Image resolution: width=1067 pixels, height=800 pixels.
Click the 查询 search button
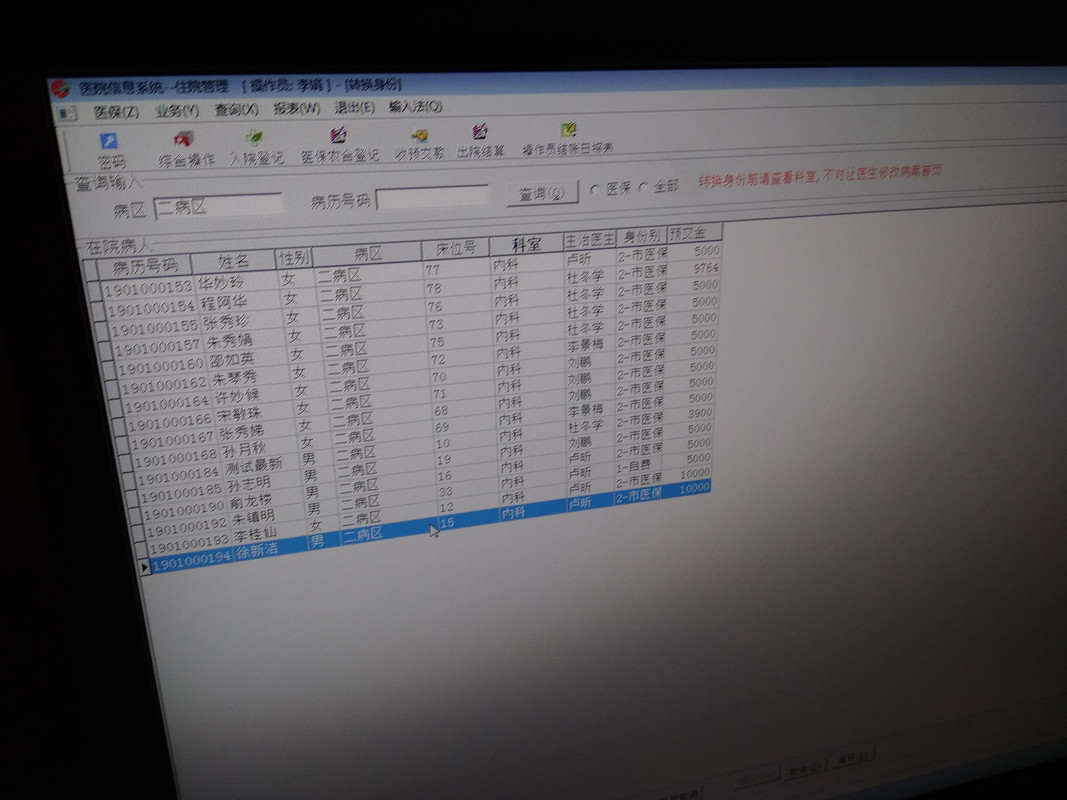pos(542,193)
